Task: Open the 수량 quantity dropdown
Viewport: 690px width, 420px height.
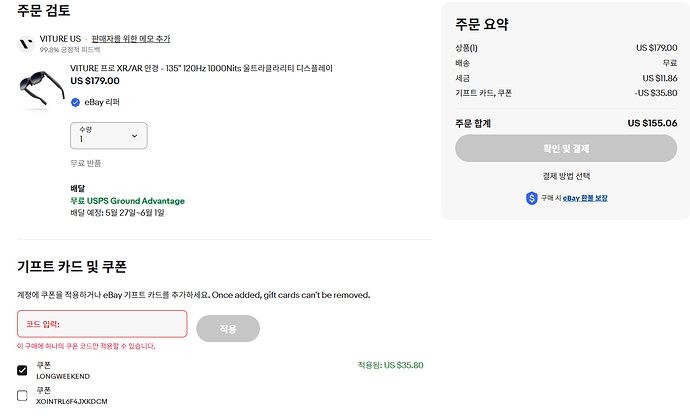Action: (109, 136)
